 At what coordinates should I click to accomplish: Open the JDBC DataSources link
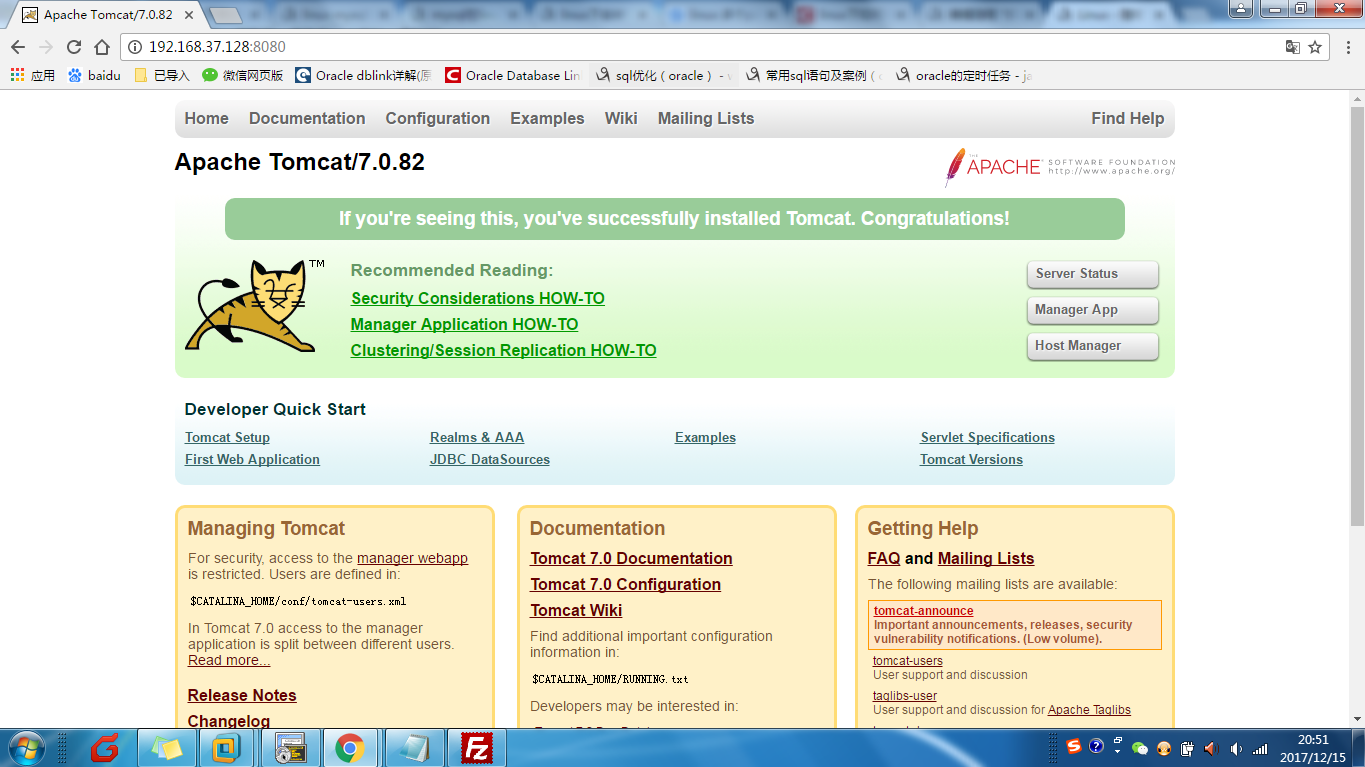[x=490, y=459]
